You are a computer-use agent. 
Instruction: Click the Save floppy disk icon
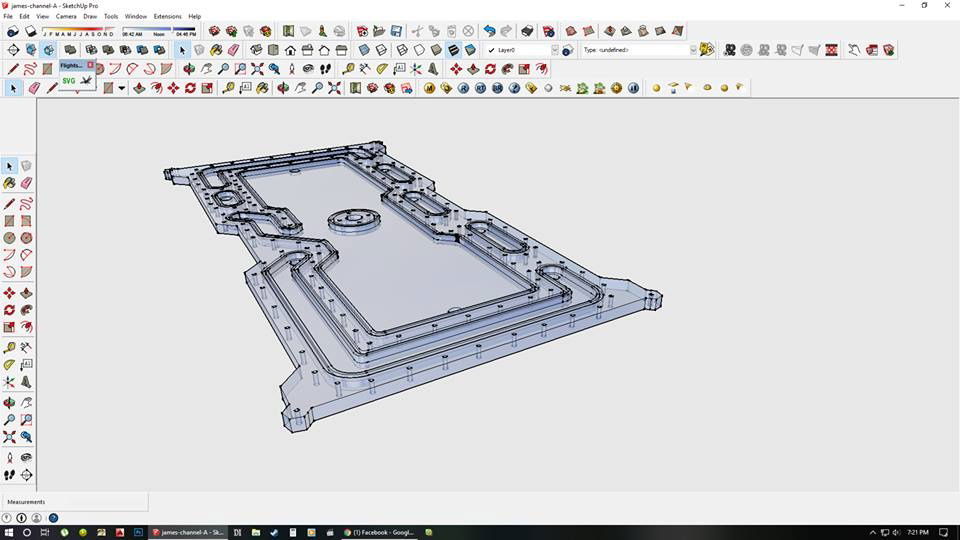pos(396,31)
